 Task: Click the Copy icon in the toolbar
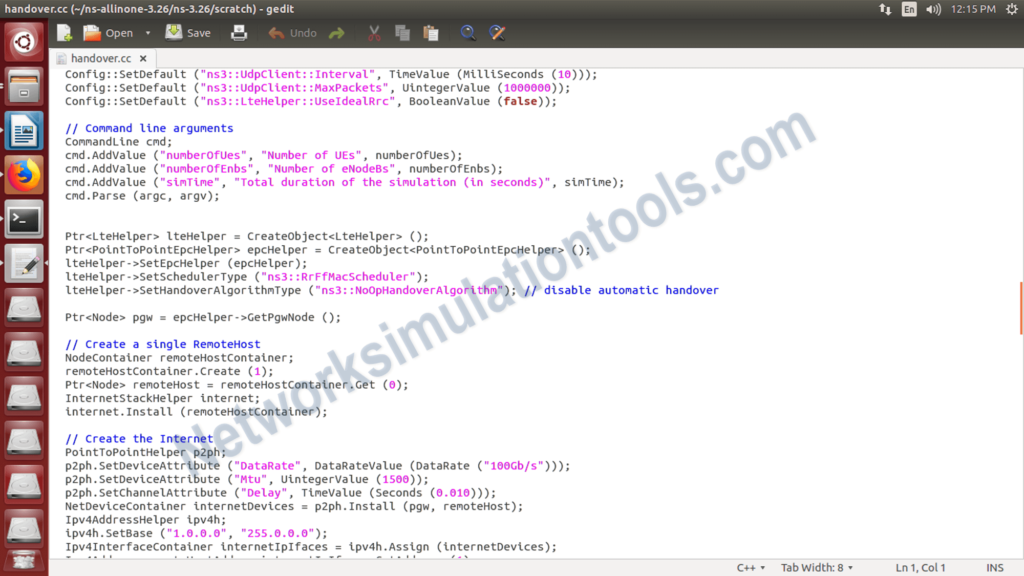(x=401, y=32)
